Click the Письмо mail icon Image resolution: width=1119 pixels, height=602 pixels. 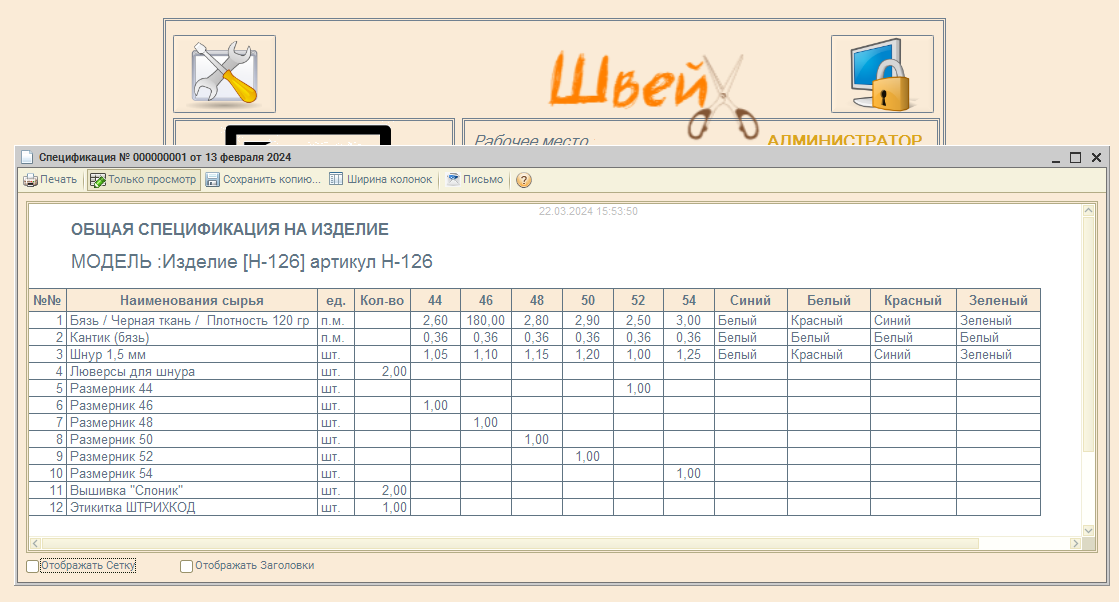point(452,179)
